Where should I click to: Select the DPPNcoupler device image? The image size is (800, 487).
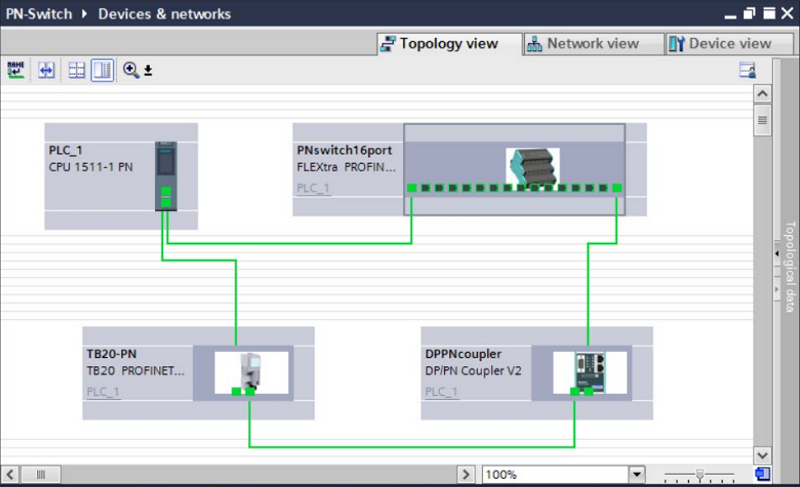coord(590,372)
